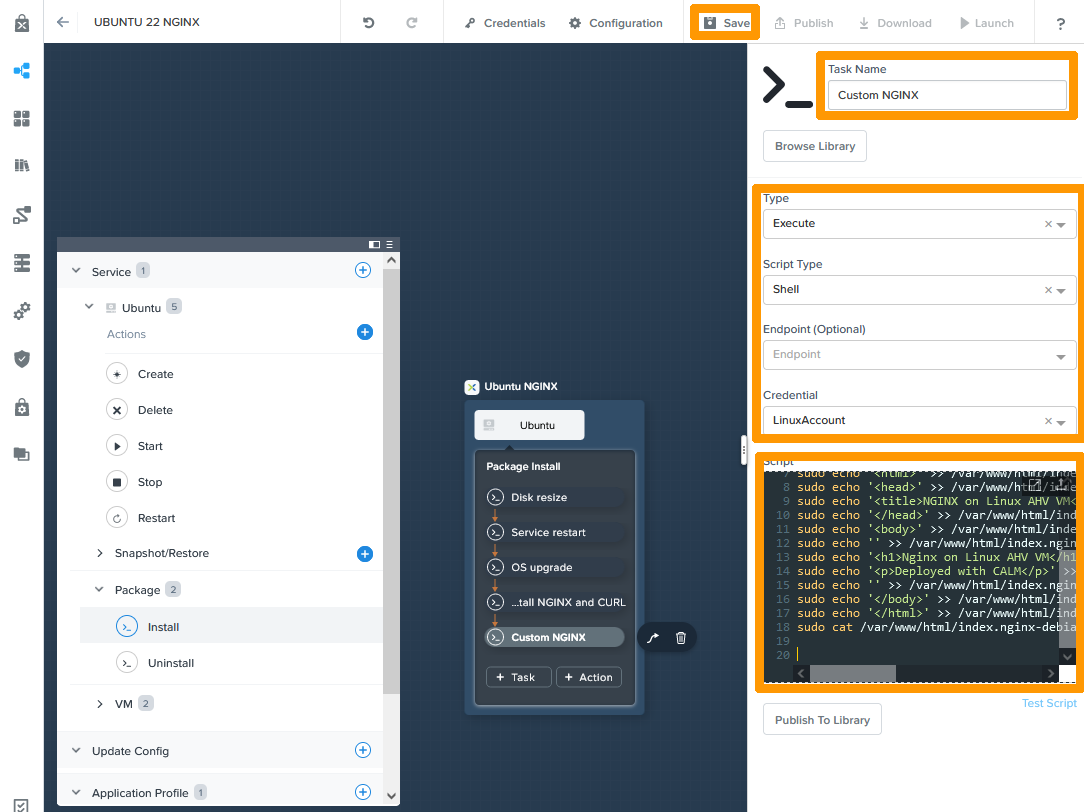1084x812 pixels.
Task: Delete Custom NGINX task with trash icon
Action: (681, 638)
